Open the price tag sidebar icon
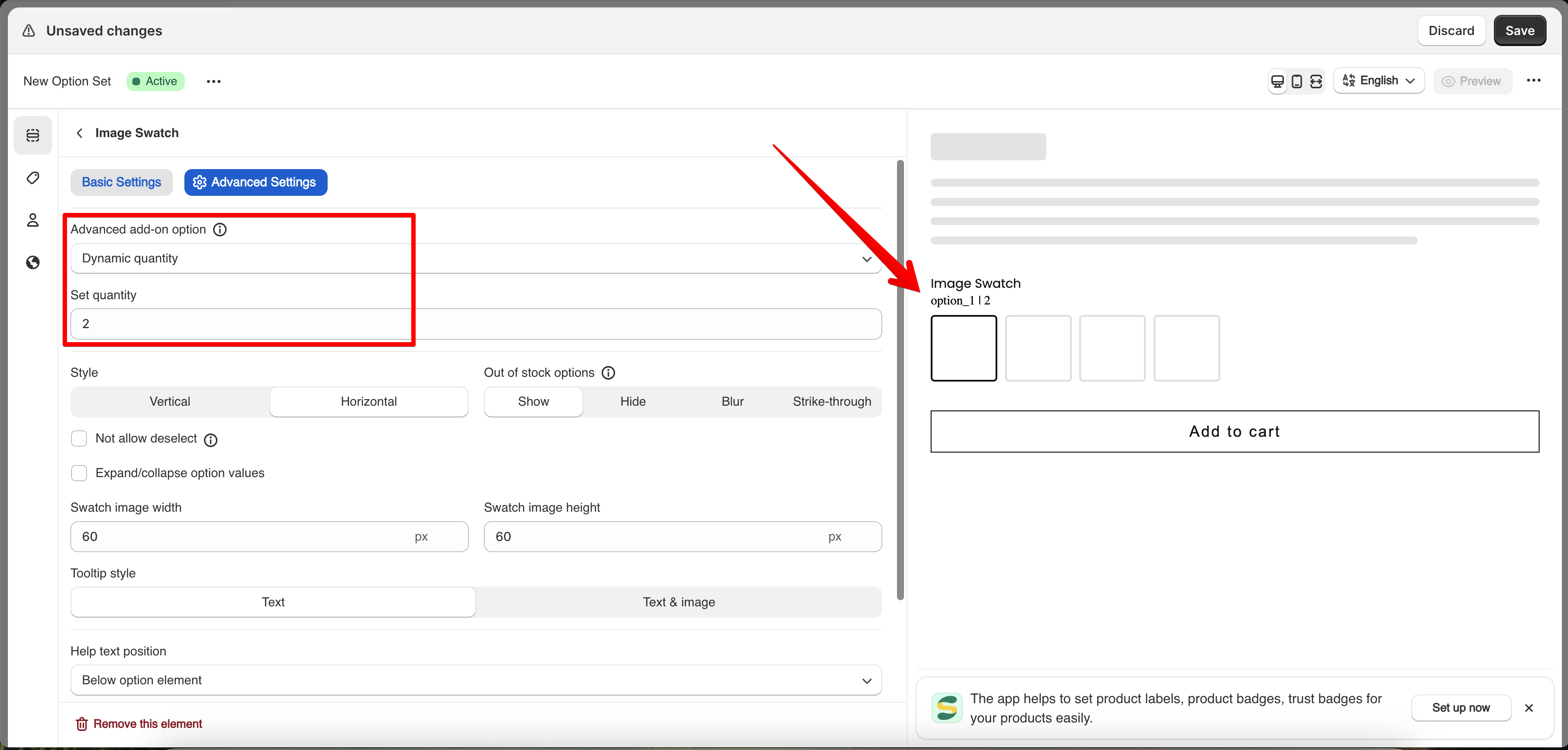Screen dimensions: 1568x750 (x=33, y=178)
